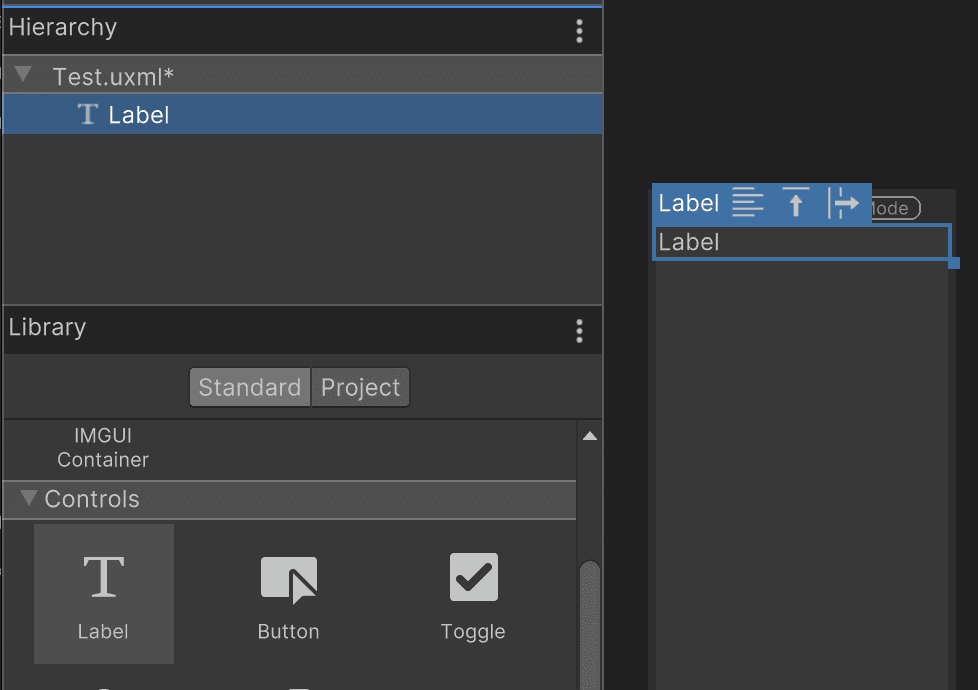This screenshot has width=978, height=690.
Task: Collapse the Test.uxml tree node
Action: coord(24,75)
